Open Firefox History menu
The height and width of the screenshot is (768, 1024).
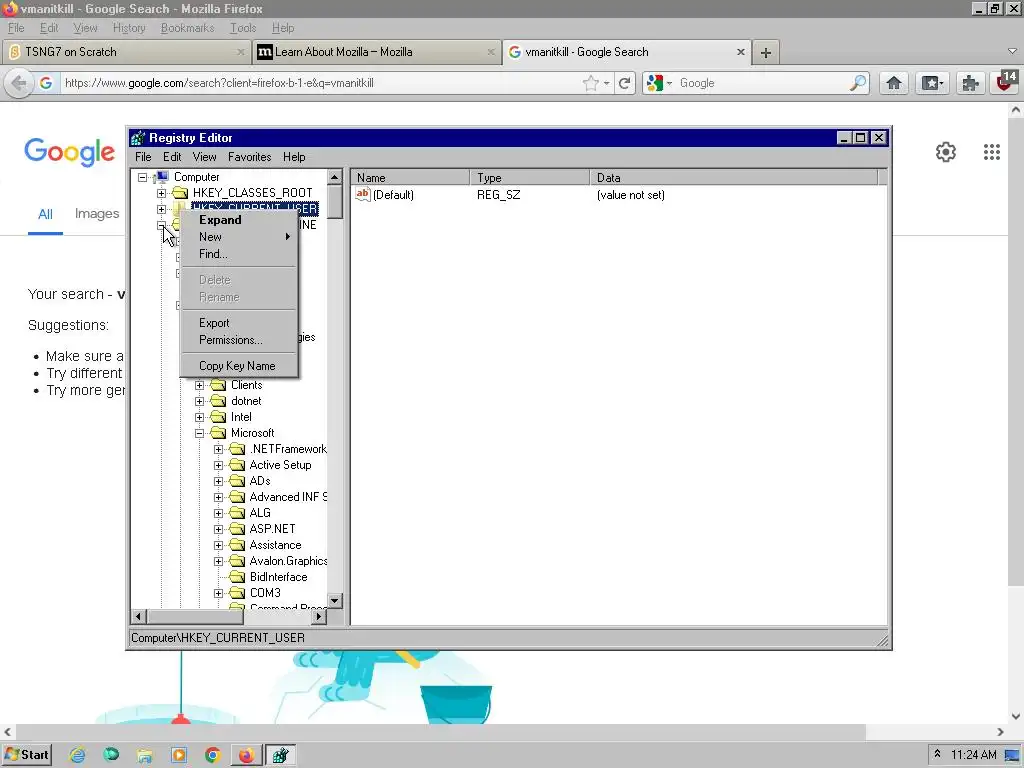click(129, 28)
